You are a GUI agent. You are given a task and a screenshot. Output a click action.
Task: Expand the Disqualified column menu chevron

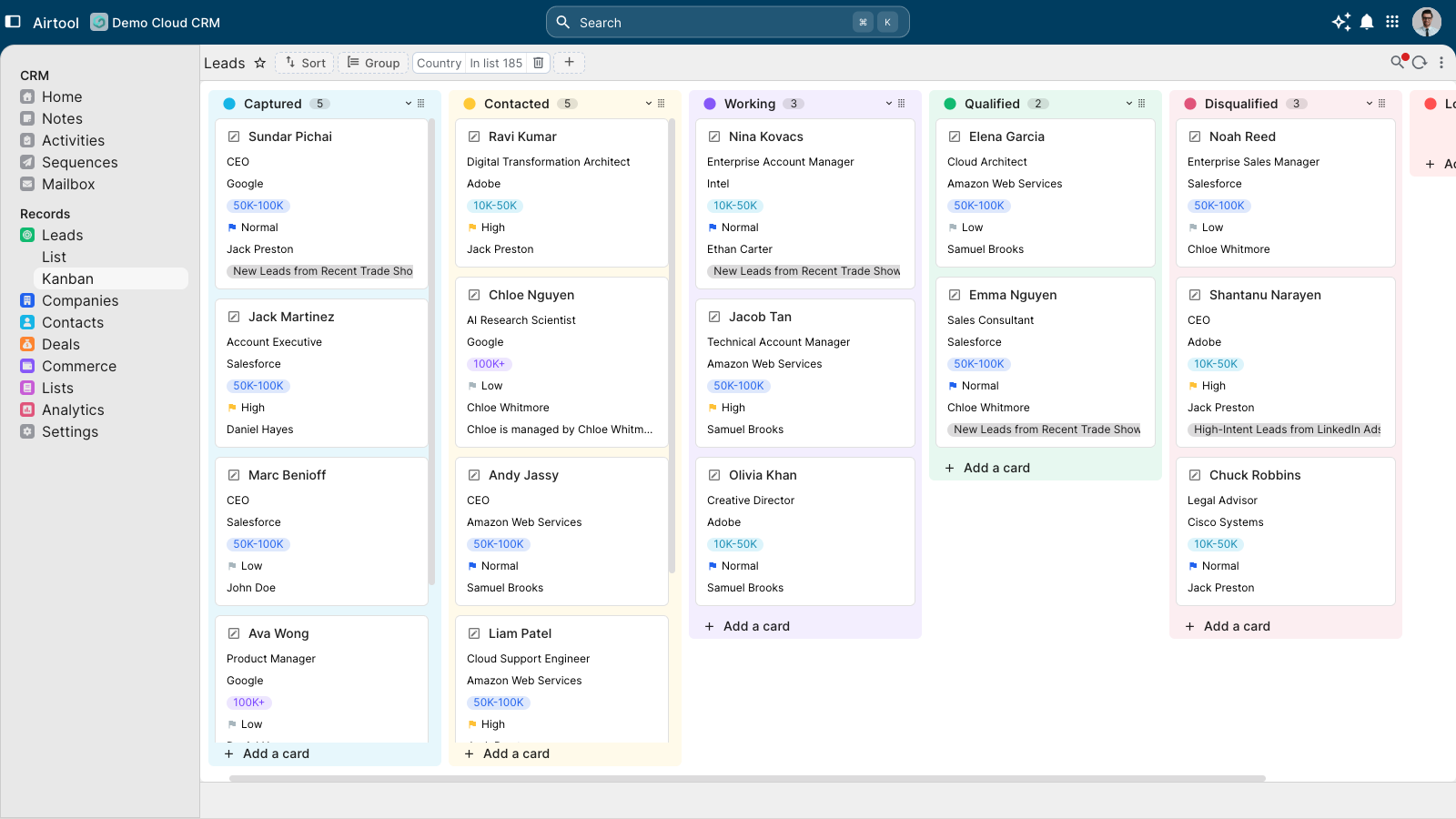pos(1370,104)
